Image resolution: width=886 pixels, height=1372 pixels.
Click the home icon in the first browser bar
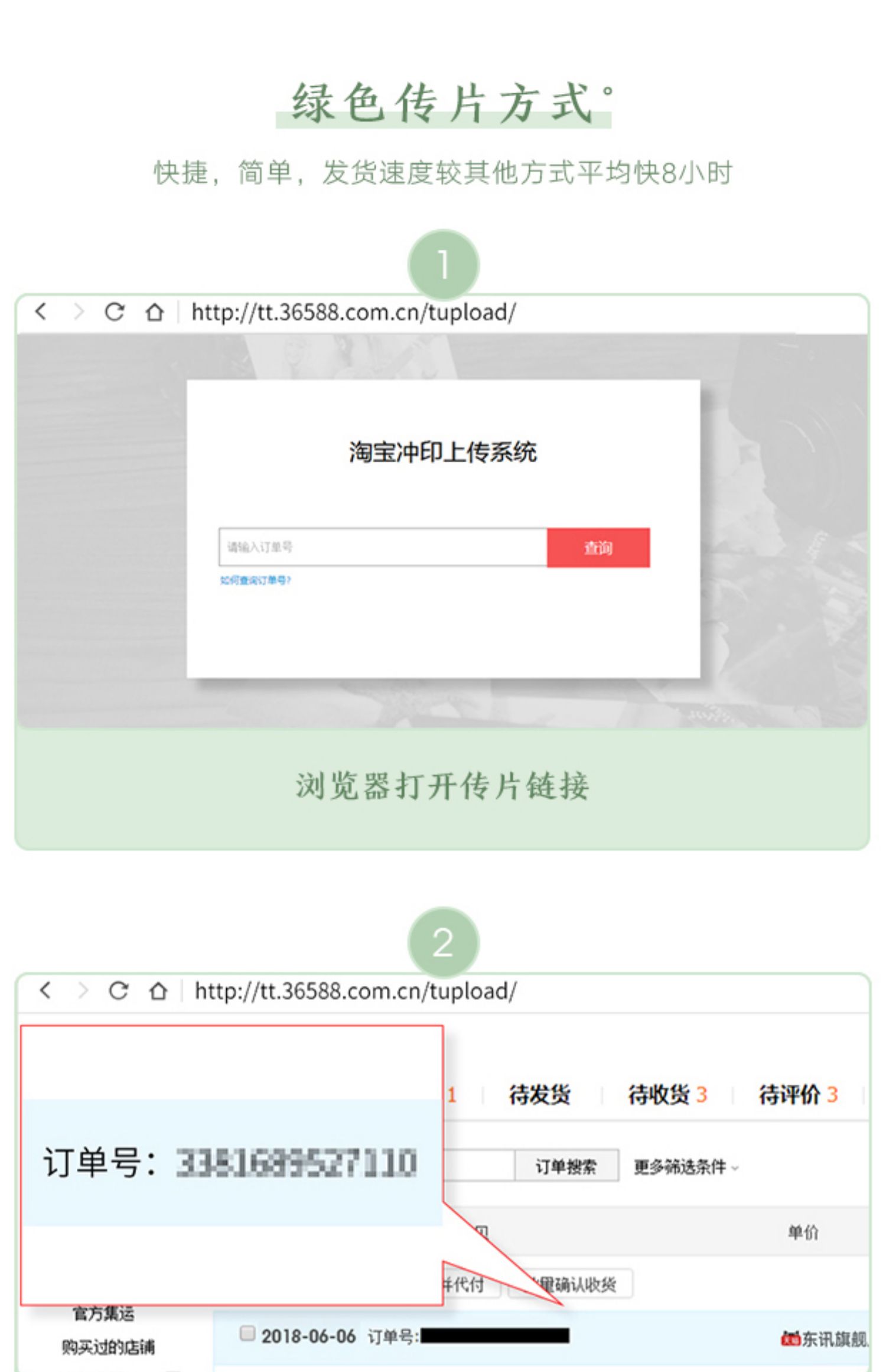(x=155, y=311)
